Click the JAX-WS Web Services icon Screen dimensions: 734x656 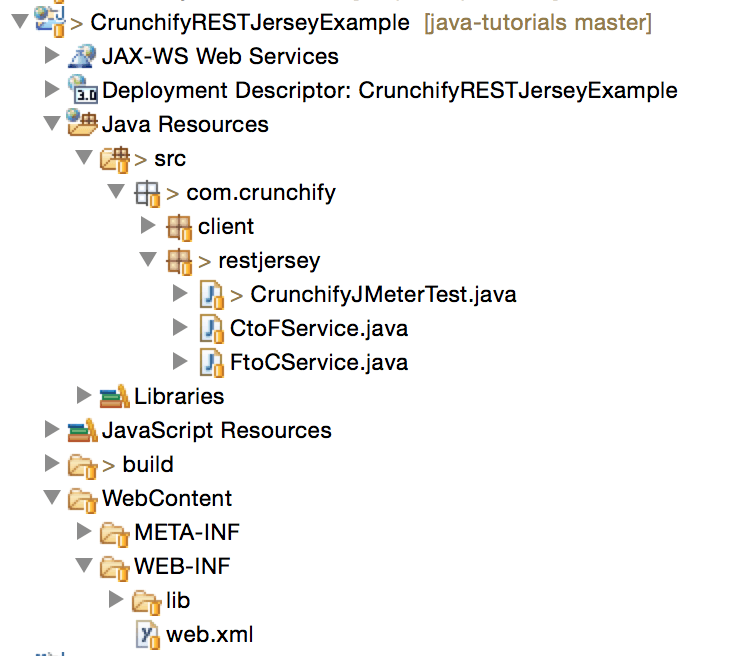[x=82, y=56]
